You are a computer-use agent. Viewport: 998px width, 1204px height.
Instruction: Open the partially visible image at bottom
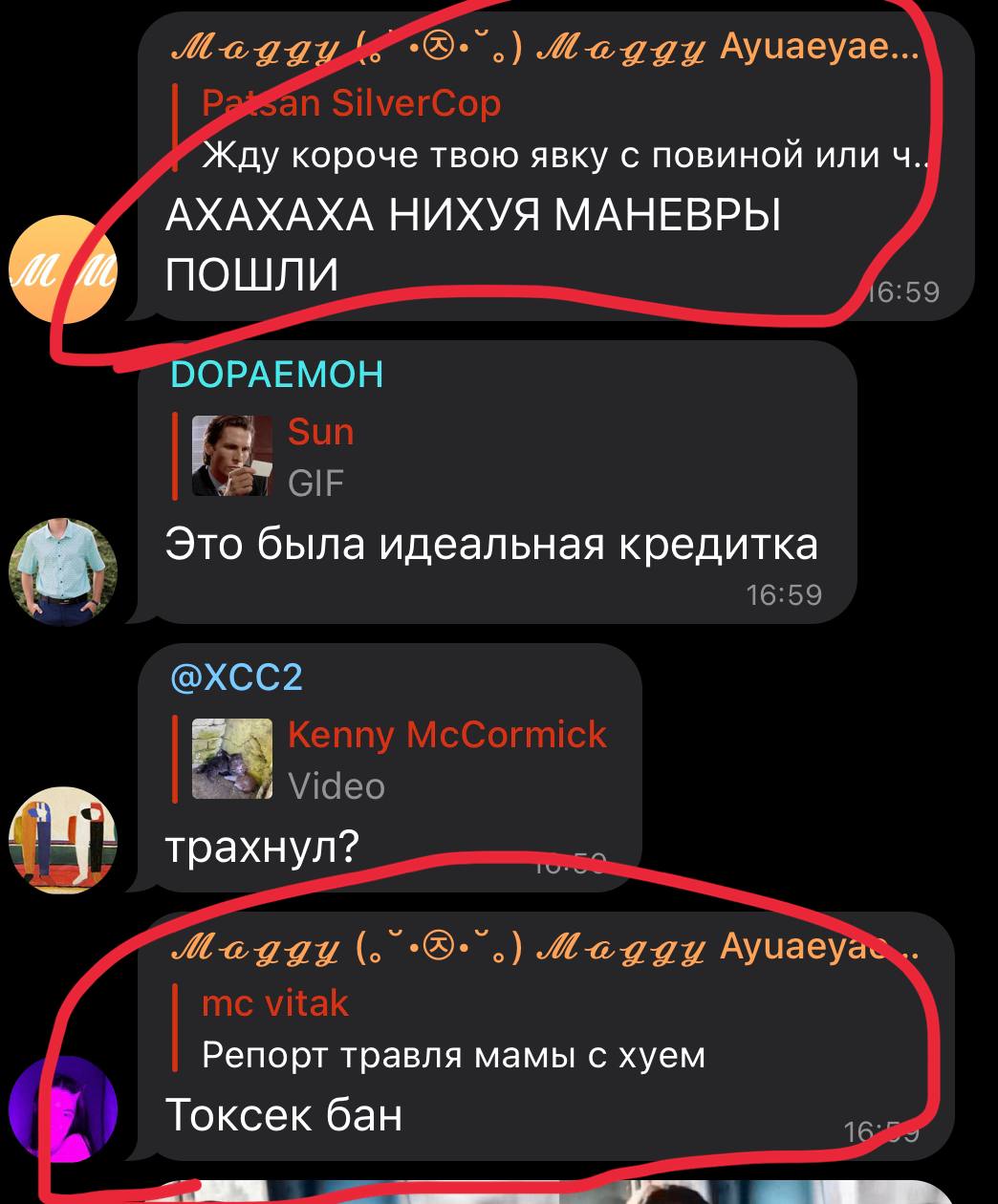click(x=554, y=1192)
